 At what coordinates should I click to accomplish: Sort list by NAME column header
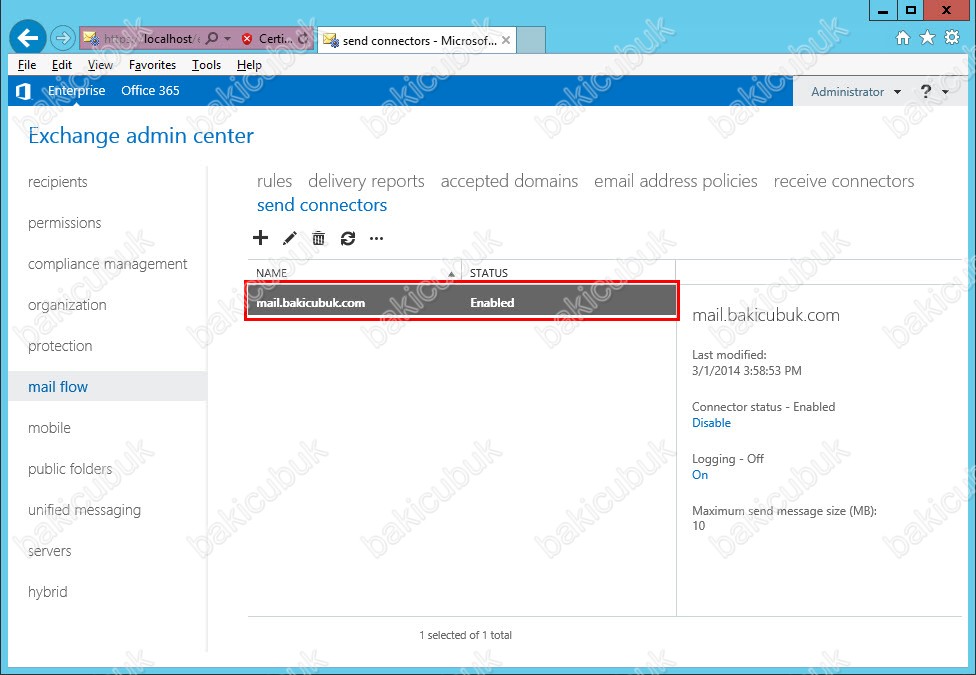(x=271, y=273)
